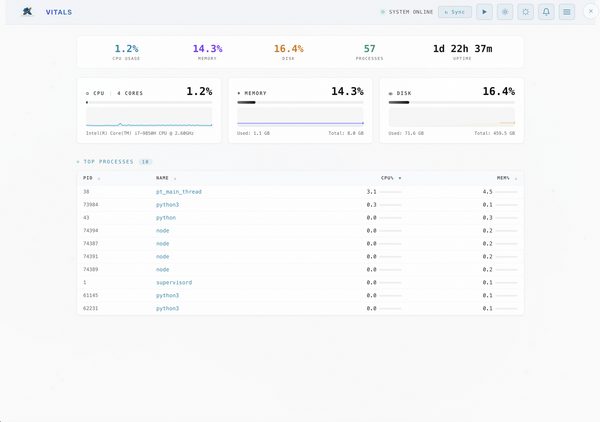The image size is (600, 422).
Task: Click the panel layout icon beside the bell
Action: coord(567,12)
